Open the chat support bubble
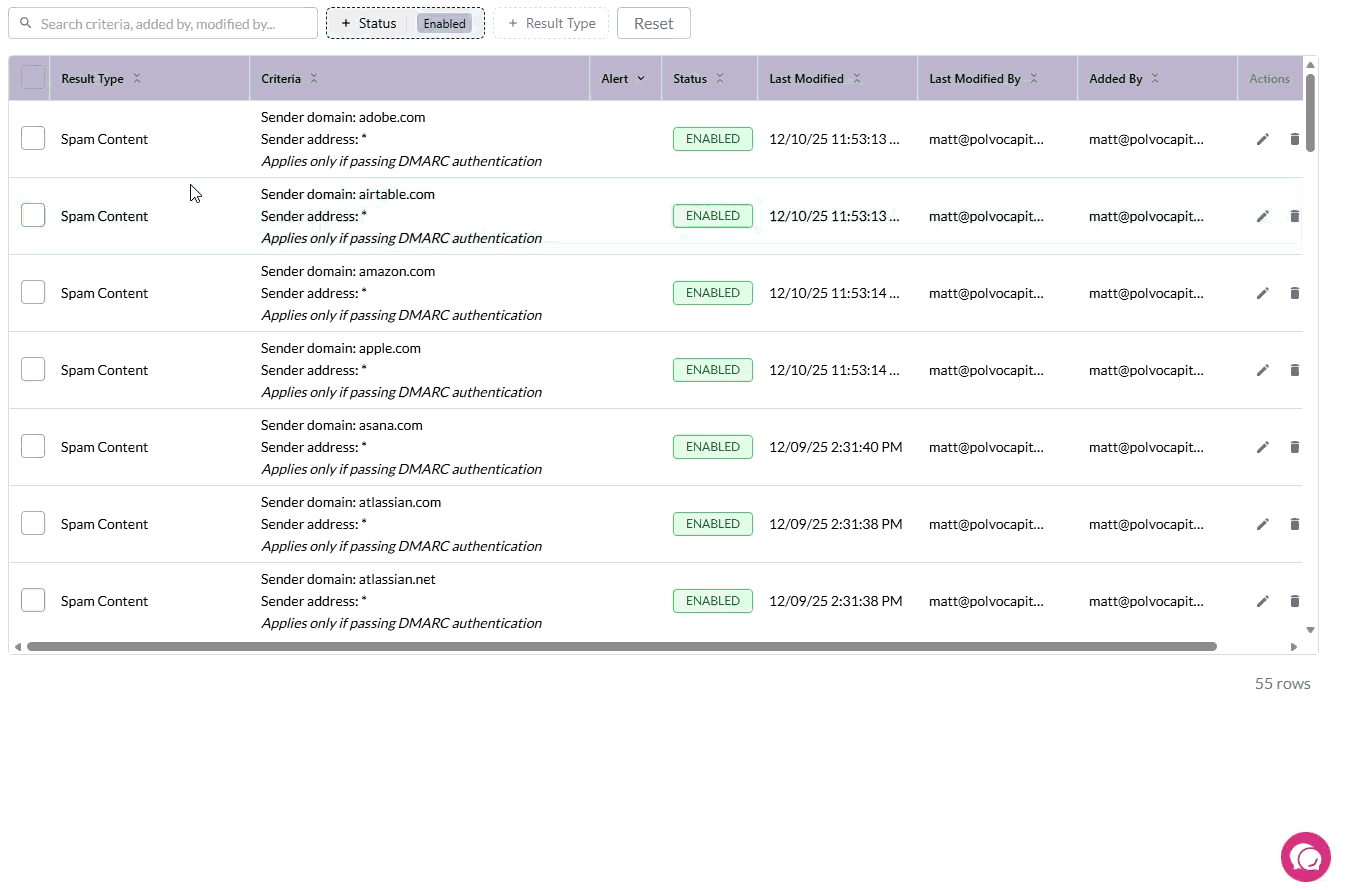The width and height of the screenshot is (1346, 890). pyautogui.click(x=1305, y=857)
